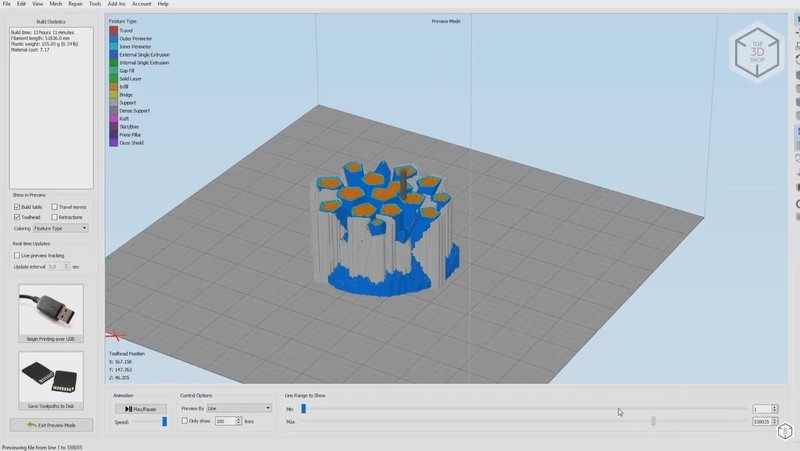
Task: Click the Support legend color square
Action: point(114,103)
